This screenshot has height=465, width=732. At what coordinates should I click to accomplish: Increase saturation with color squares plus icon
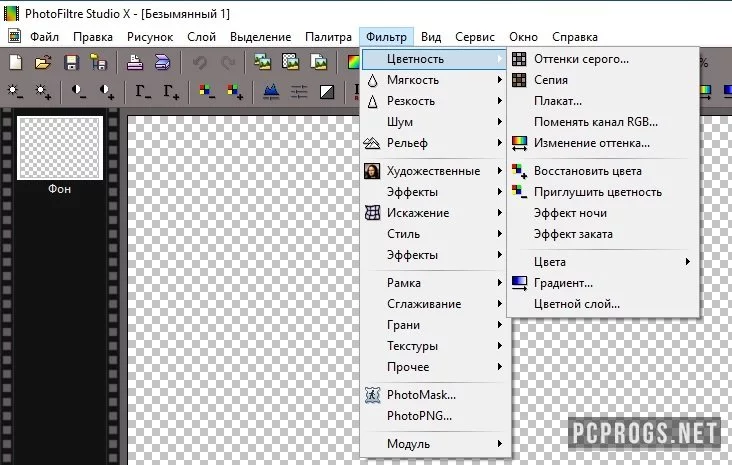235,91
